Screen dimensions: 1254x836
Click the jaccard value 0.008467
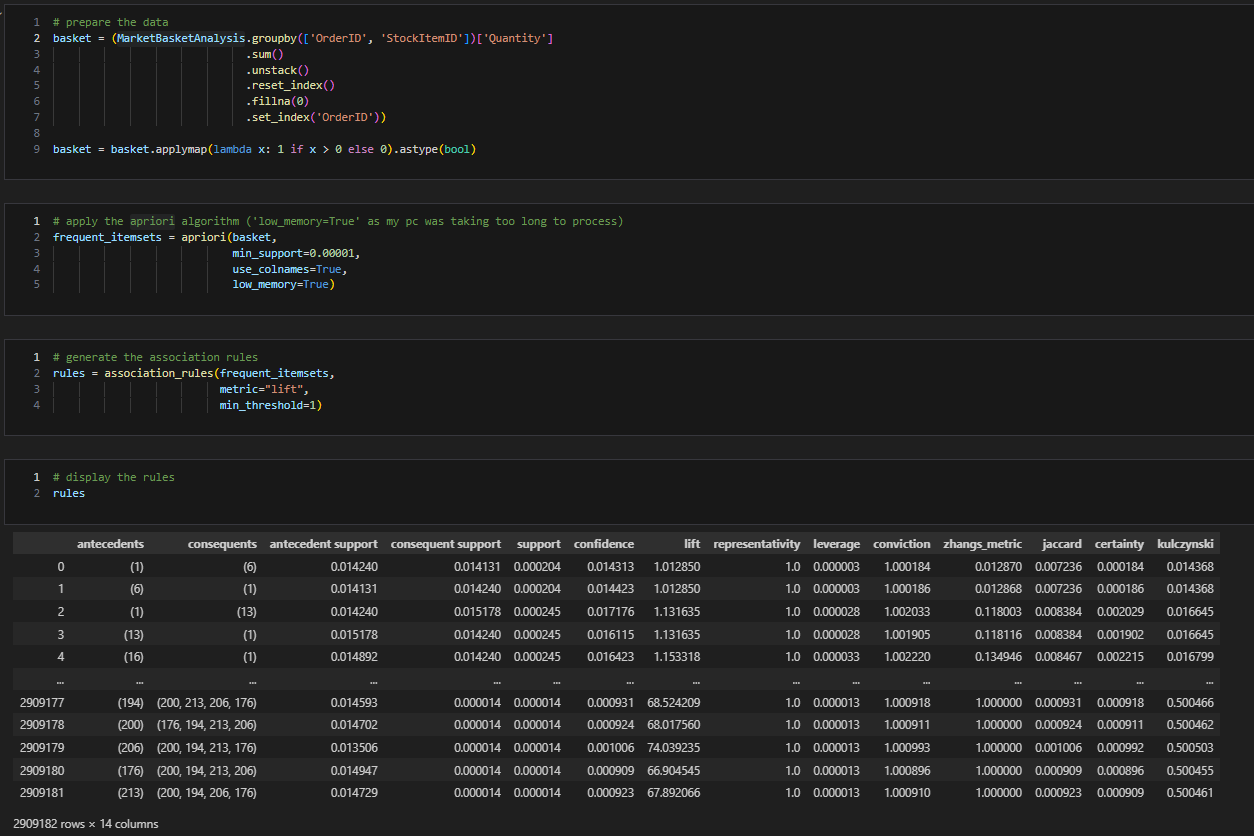pyautogui.click(x=1058, y=657)
